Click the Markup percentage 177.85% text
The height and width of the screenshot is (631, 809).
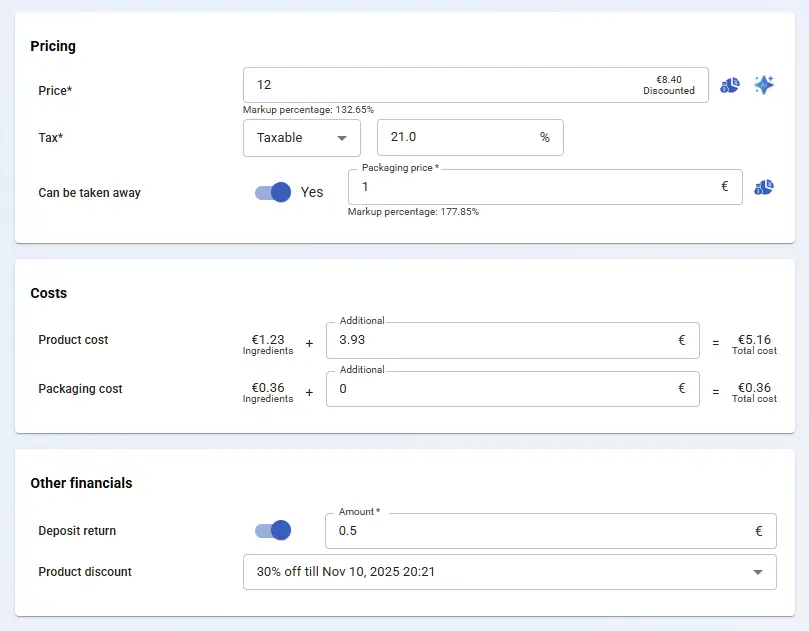[413, 212]
